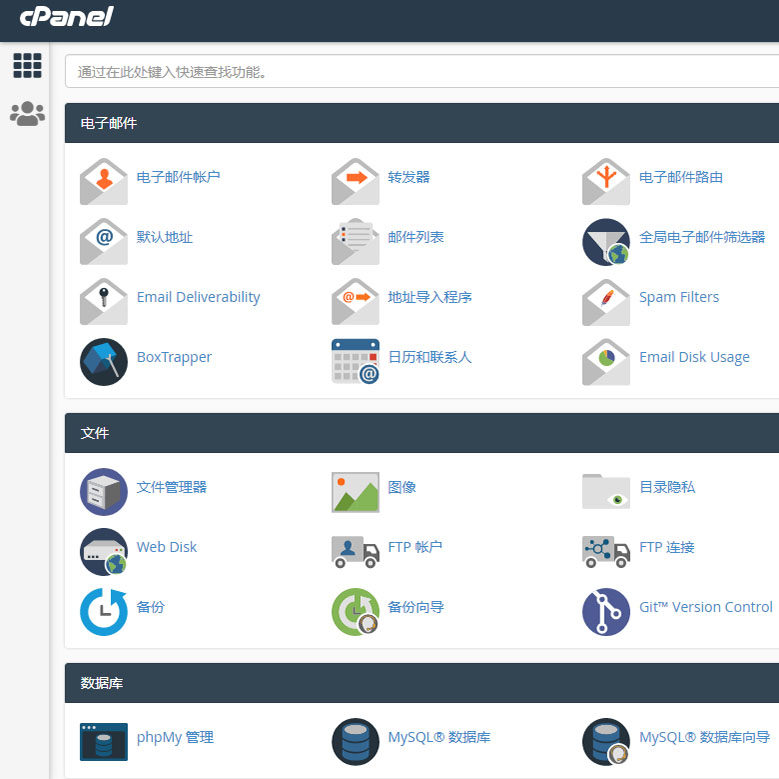Click the Git Version Control link
Image resolution: width=779 pixels, height=779 pixels.
tap(706, 607)
